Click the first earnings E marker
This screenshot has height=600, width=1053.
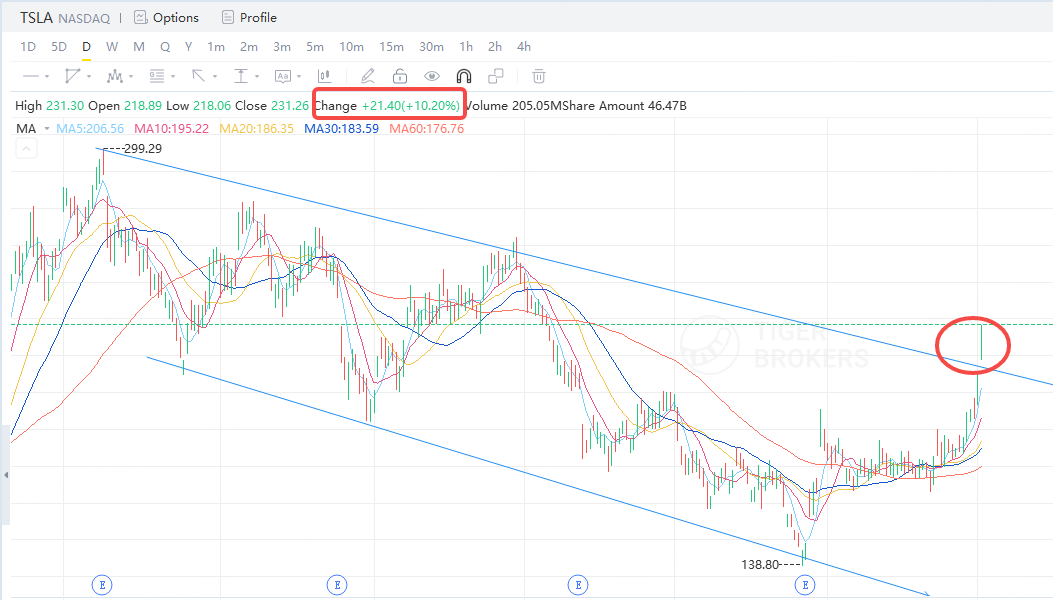pyautogui.click(x=102, y=585)
